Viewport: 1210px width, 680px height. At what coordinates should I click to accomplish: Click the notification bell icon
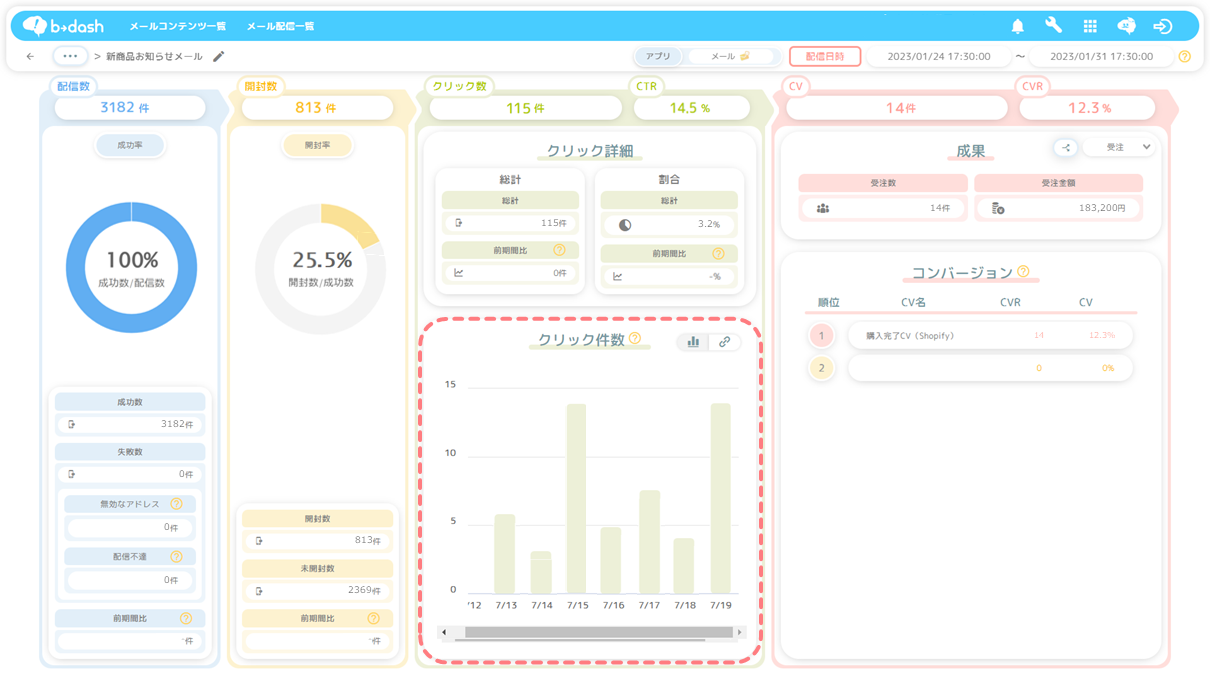tap(1017, 26)
